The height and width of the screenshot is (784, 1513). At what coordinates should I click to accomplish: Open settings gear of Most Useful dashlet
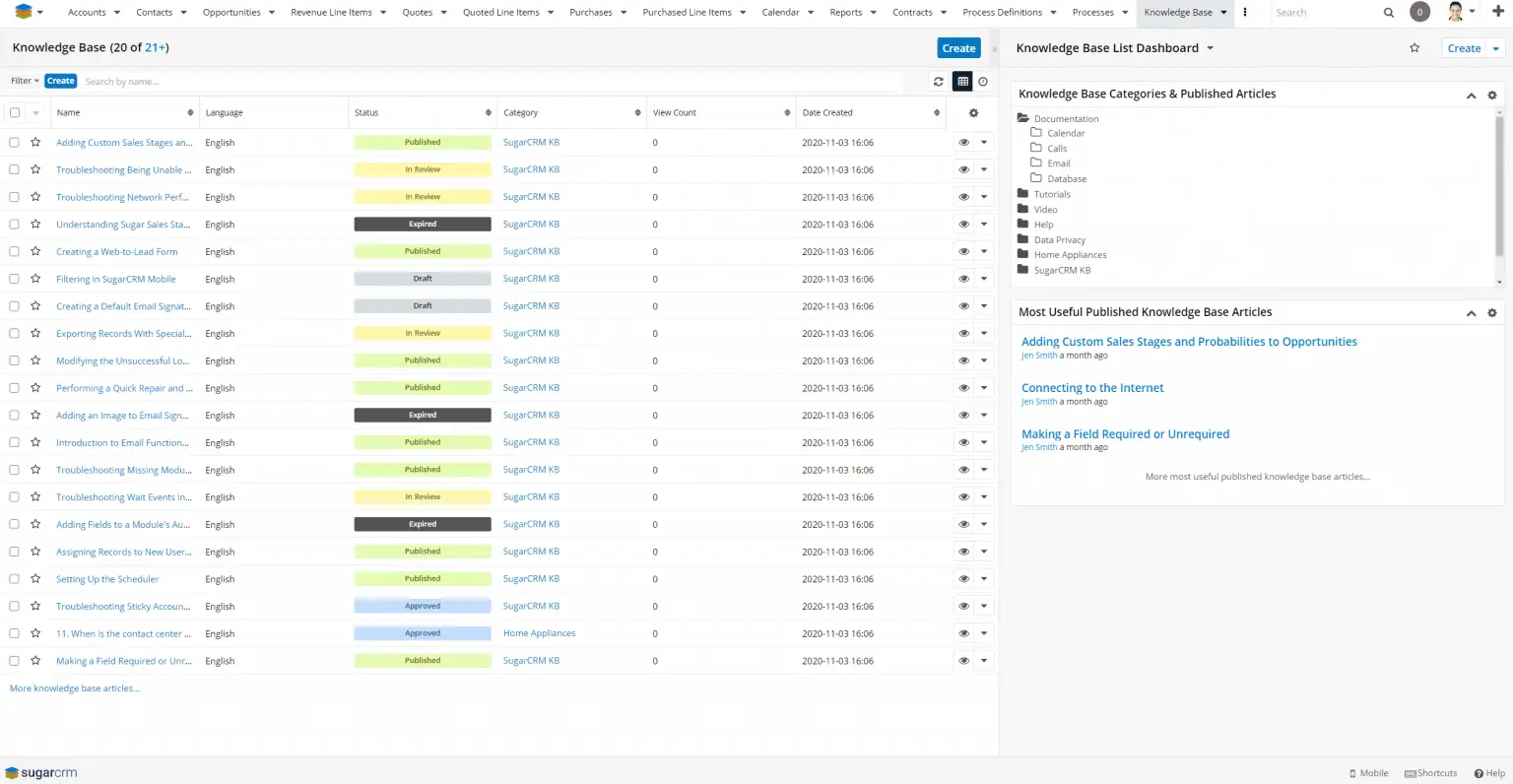click(1491, 312)
